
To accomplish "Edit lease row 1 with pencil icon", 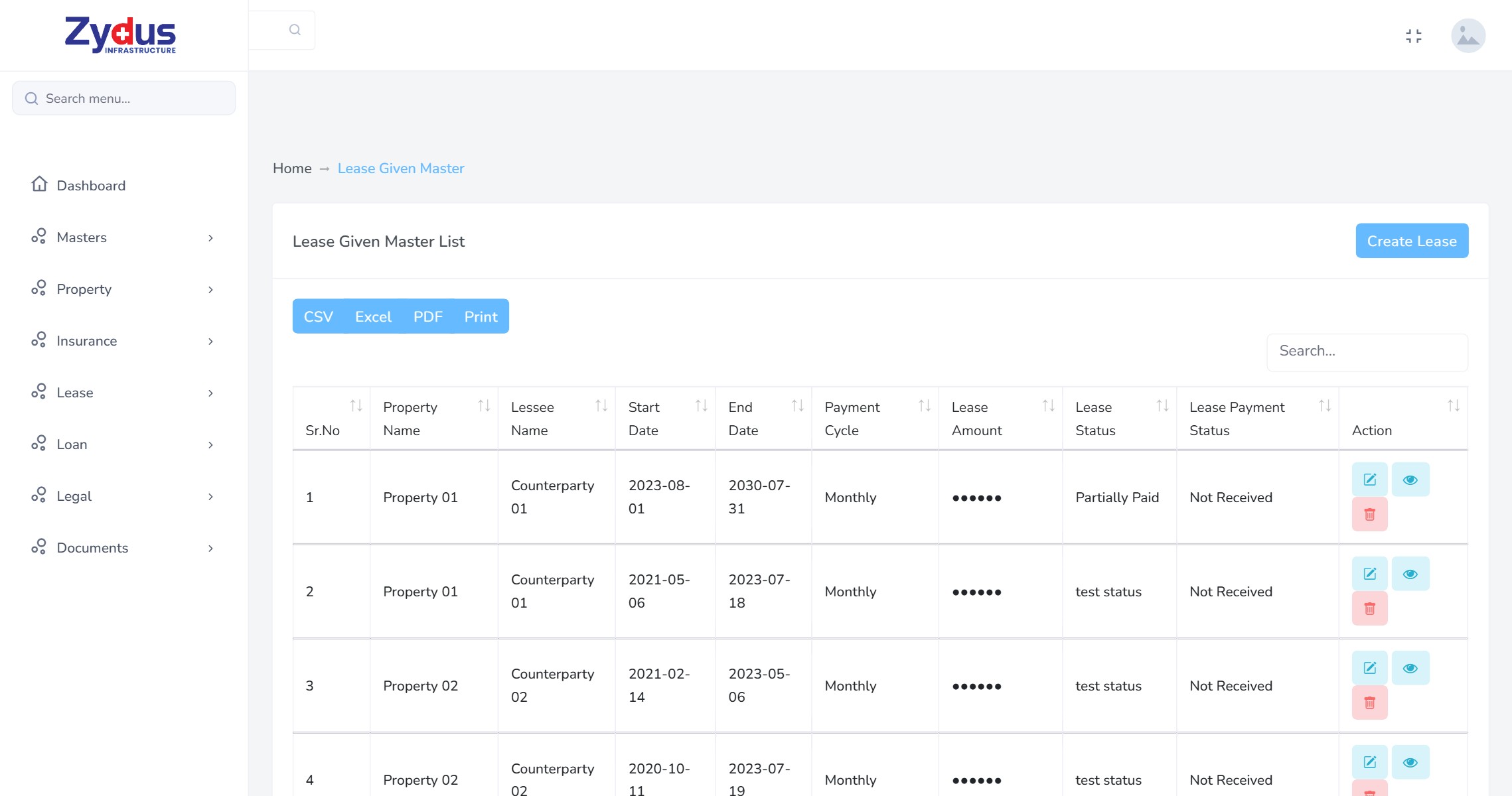I will pos(1370,480).
